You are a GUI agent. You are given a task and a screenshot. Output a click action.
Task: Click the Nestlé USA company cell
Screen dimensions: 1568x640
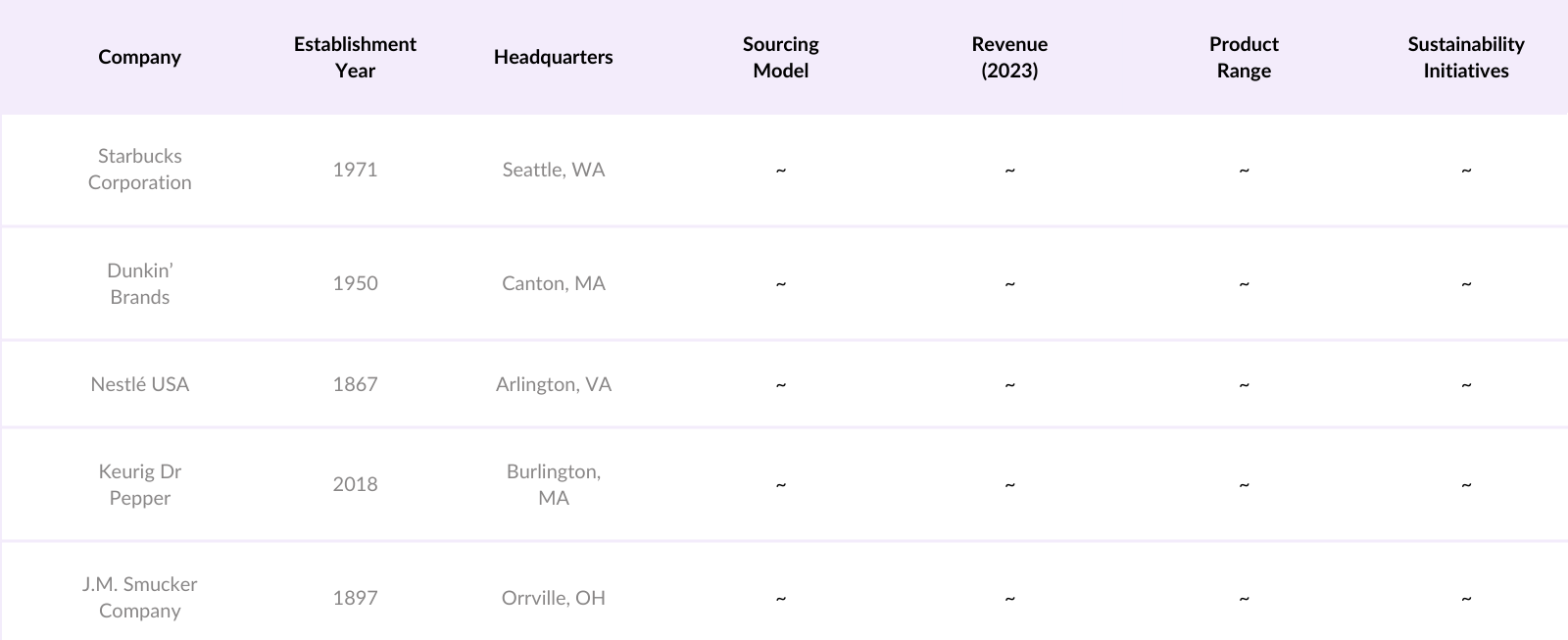139,384
